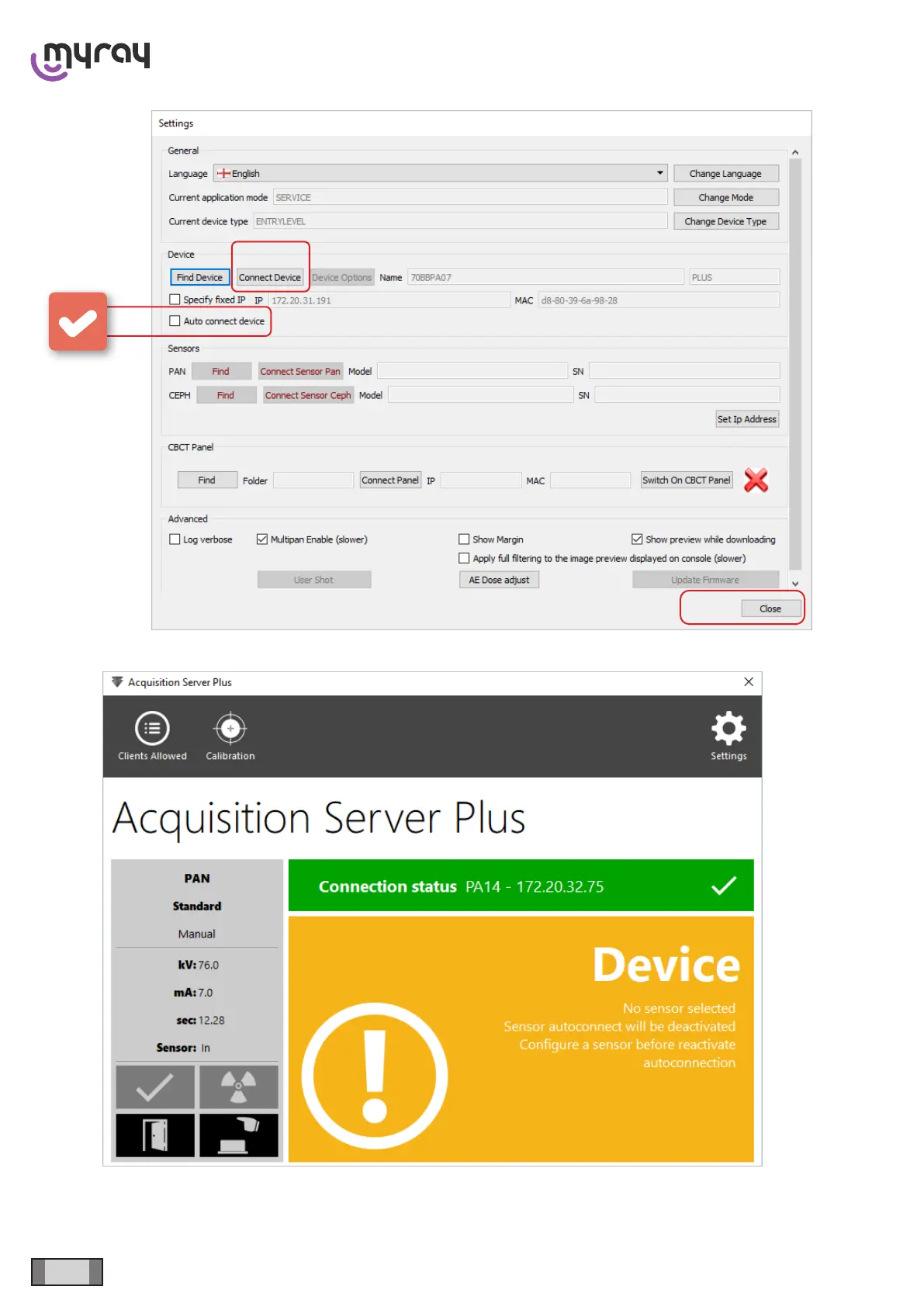Click the Update Firmware button

coord(705,580)
